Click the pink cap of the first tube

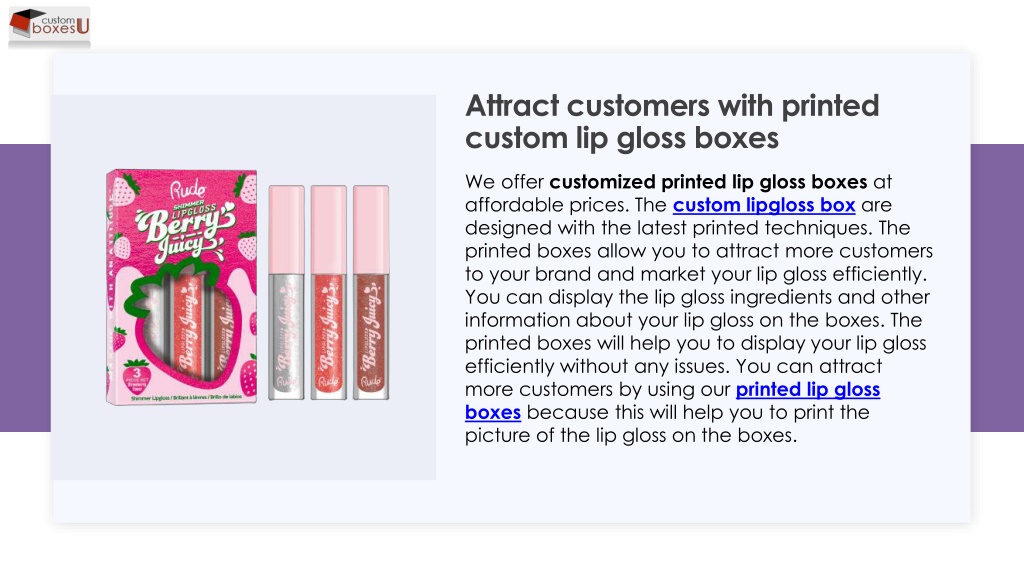click(x=286, y=229)
